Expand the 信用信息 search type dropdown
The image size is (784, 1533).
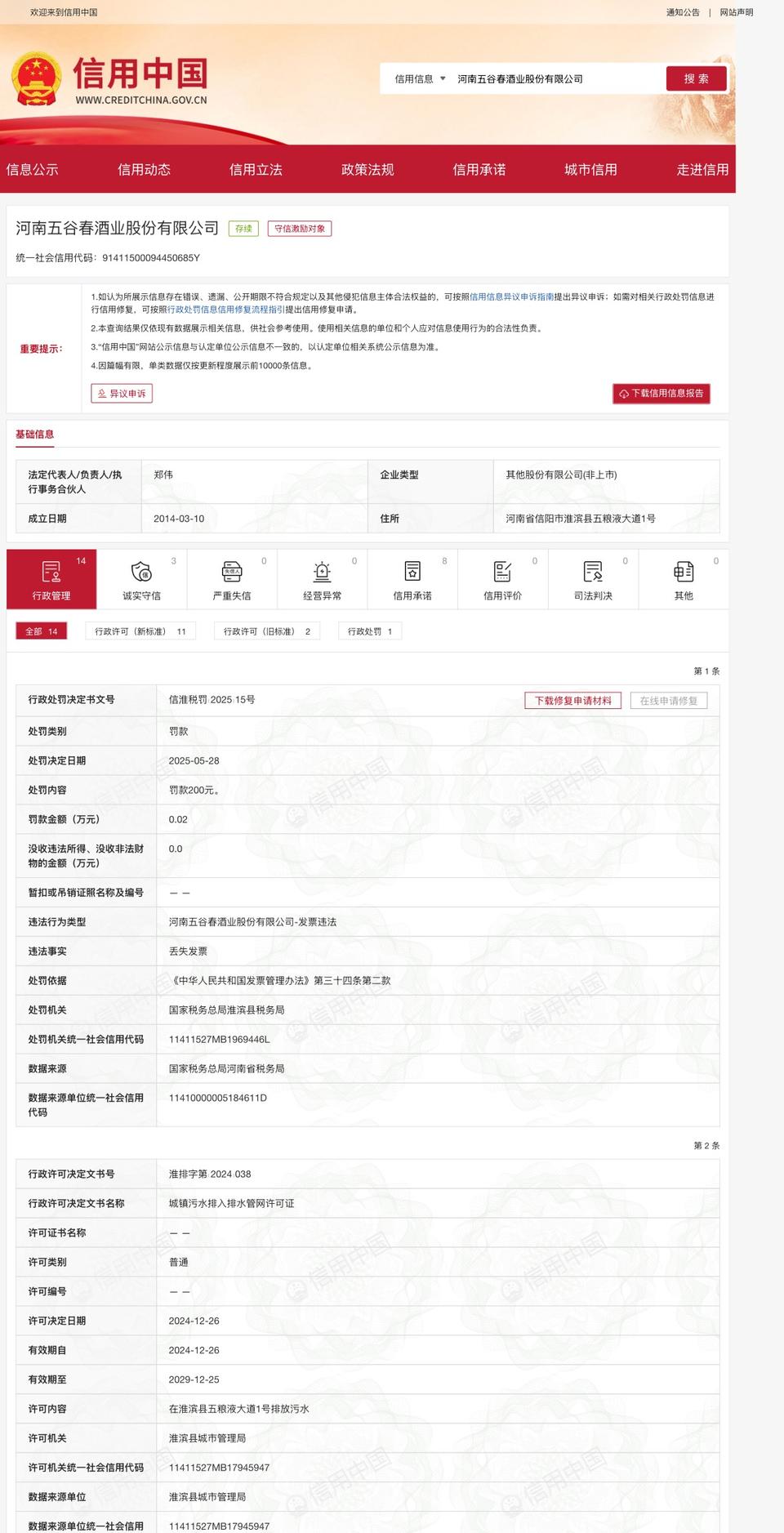[420, 79]
